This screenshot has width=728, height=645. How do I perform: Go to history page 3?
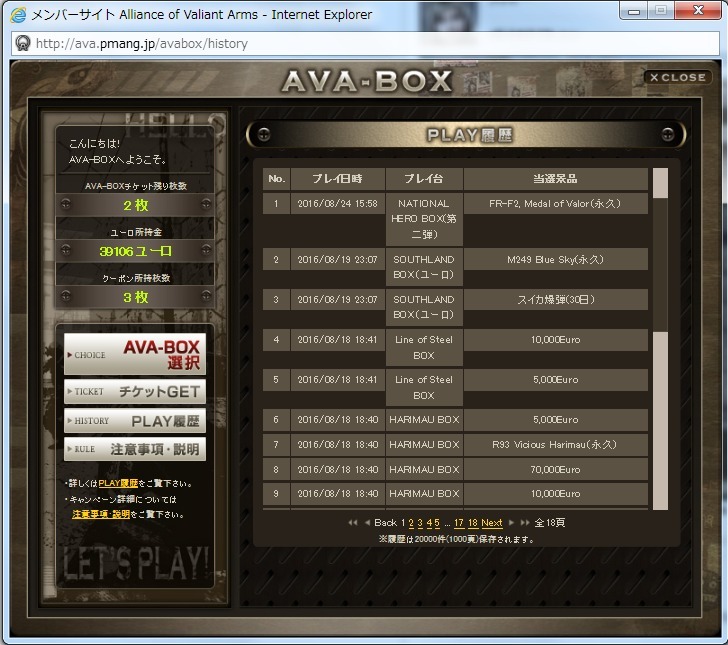[x=420, y=523]
